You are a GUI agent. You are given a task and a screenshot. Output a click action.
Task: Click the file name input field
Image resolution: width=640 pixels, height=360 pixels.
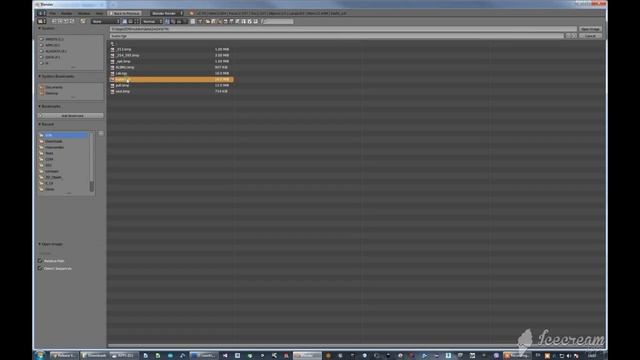pos(337,36)
